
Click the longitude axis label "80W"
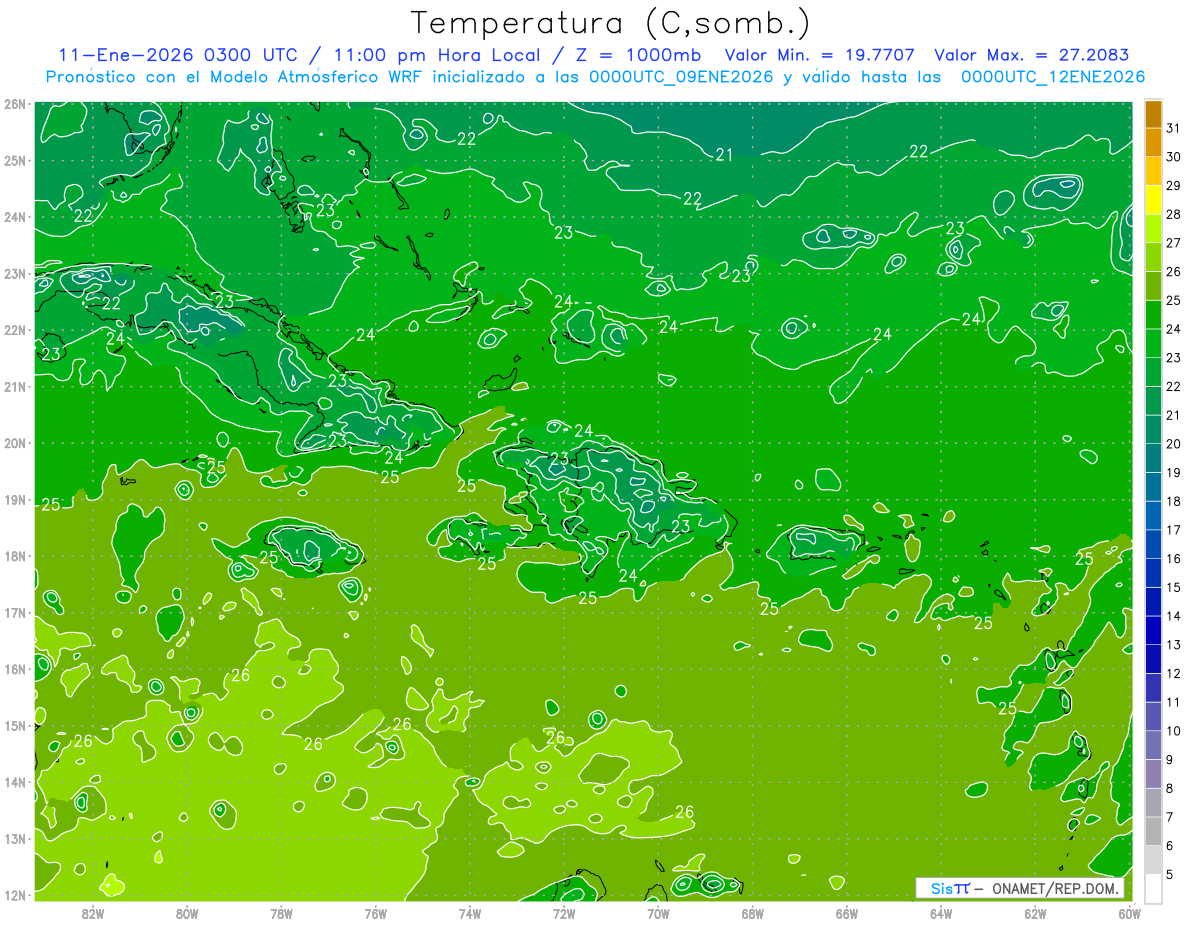[x=187, y=914]
